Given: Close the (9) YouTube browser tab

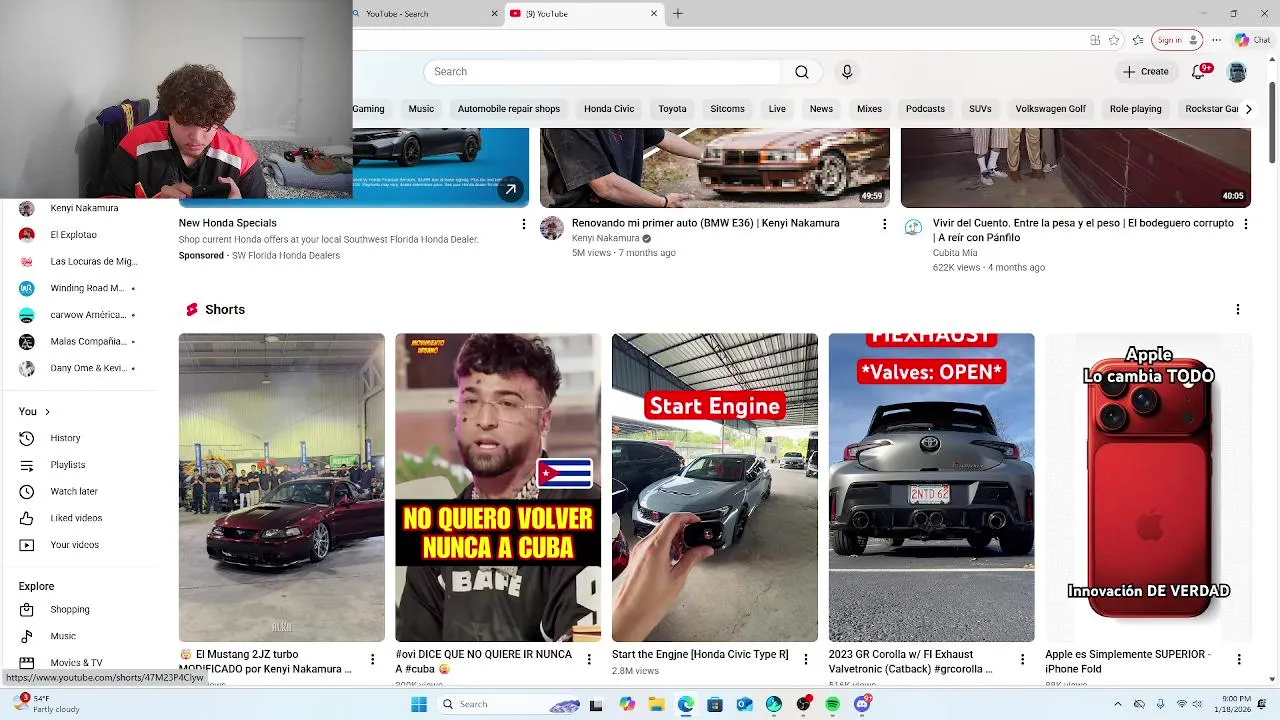Looking at the screenshot, I should tap(654, 14).
